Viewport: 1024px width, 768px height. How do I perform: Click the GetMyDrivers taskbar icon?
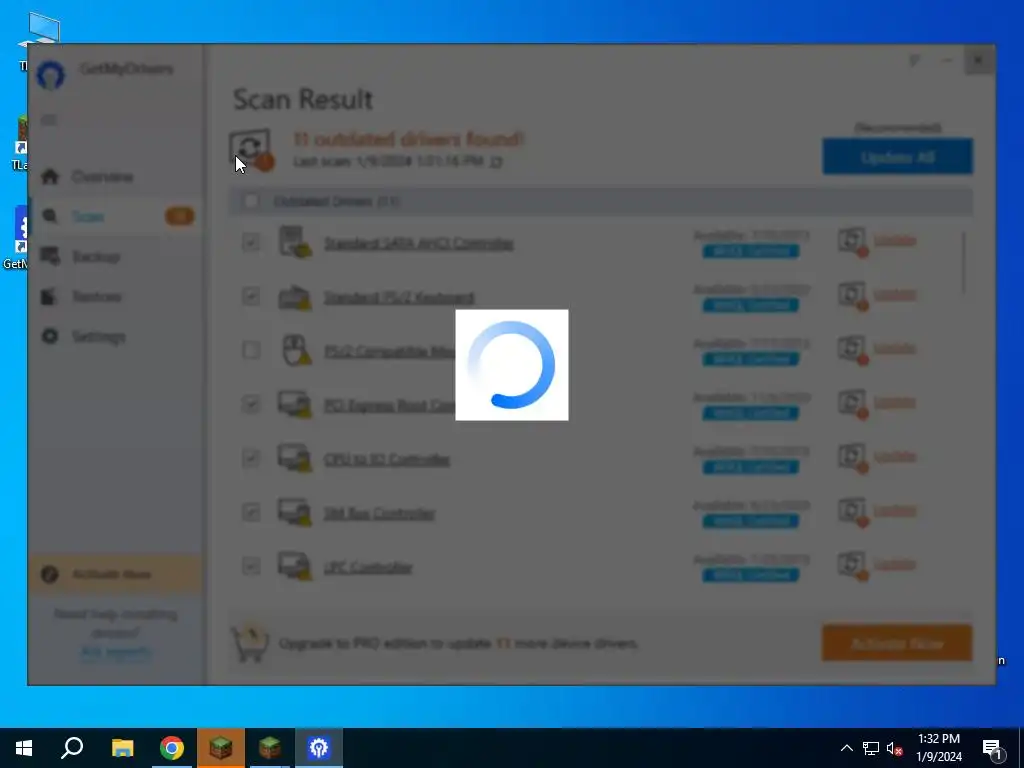click(x=319, y=748)
